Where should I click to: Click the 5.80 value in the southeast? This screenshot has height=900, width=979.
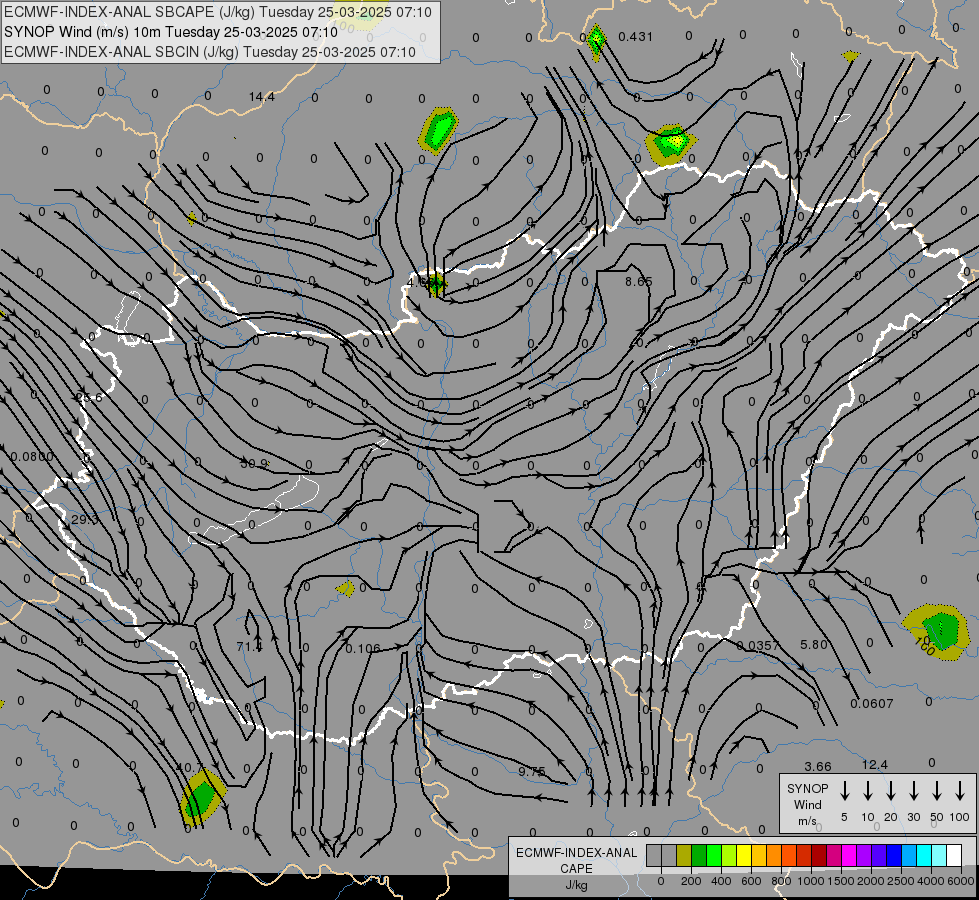pyautogui.click(x=814, y=645)
